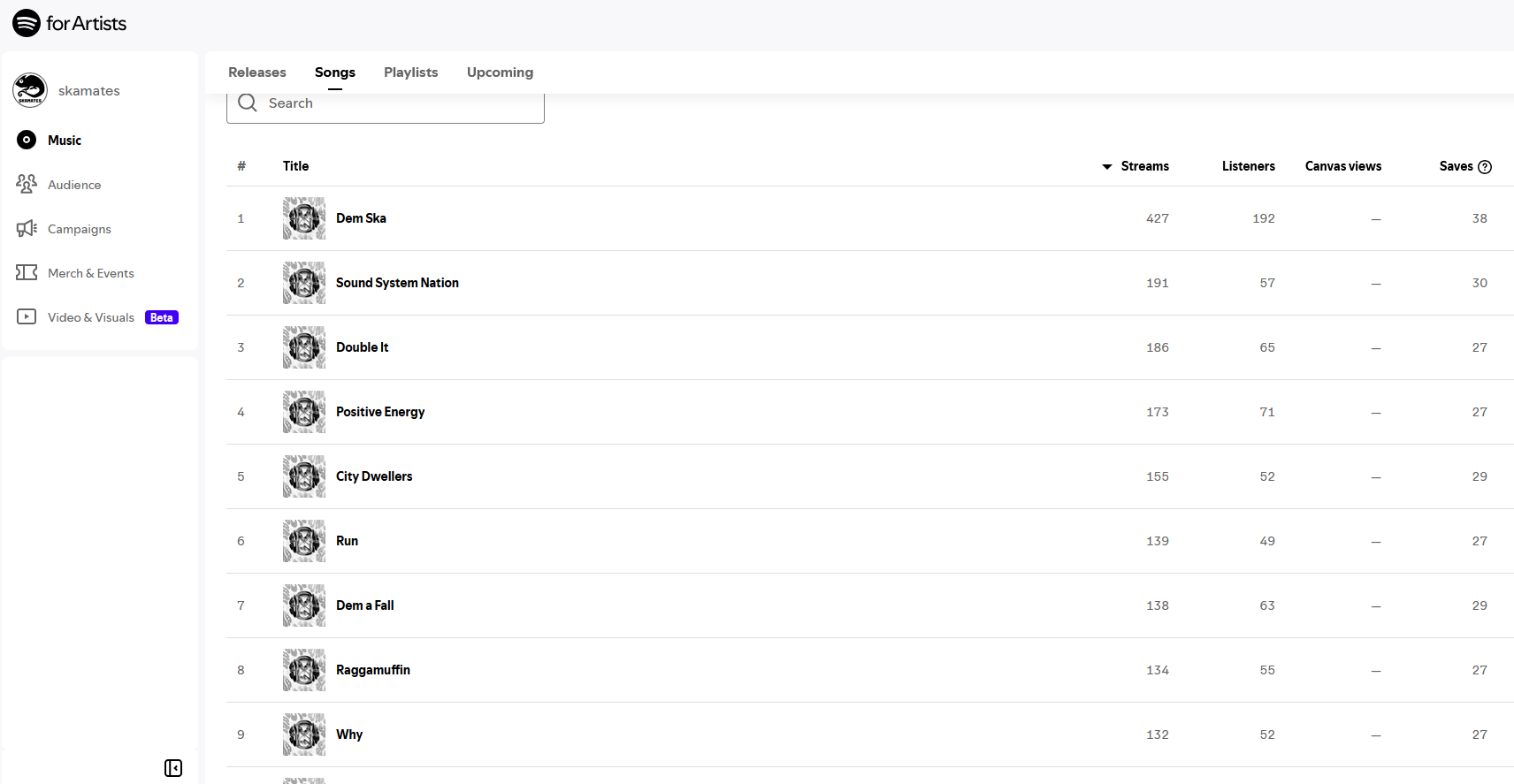This screenshot has width=1514, height=784.
Task: Open the Dem Ska song details
Action: pyautogui.click(x=361, y=218)
